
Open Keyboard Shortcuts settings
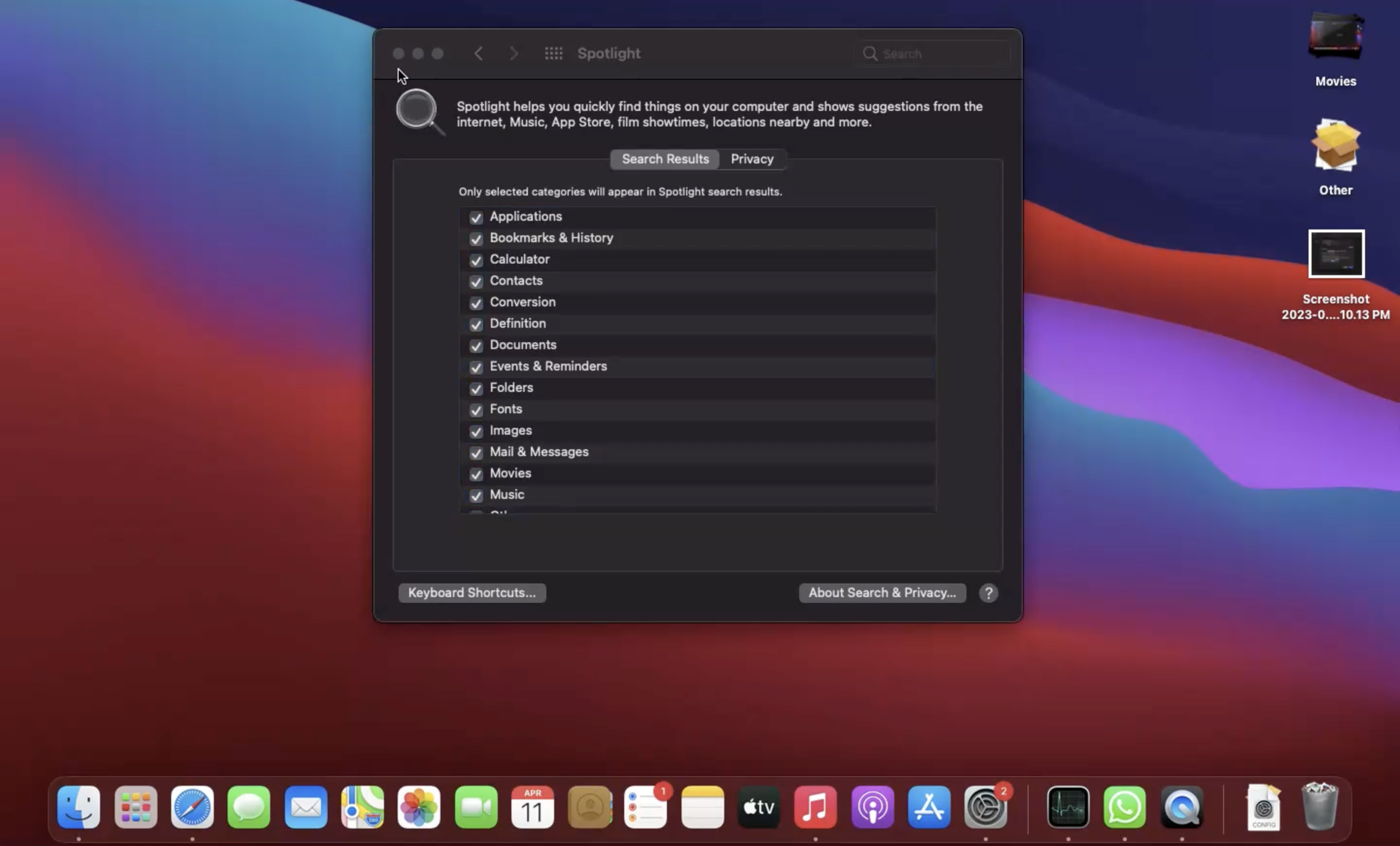(472, 593)
